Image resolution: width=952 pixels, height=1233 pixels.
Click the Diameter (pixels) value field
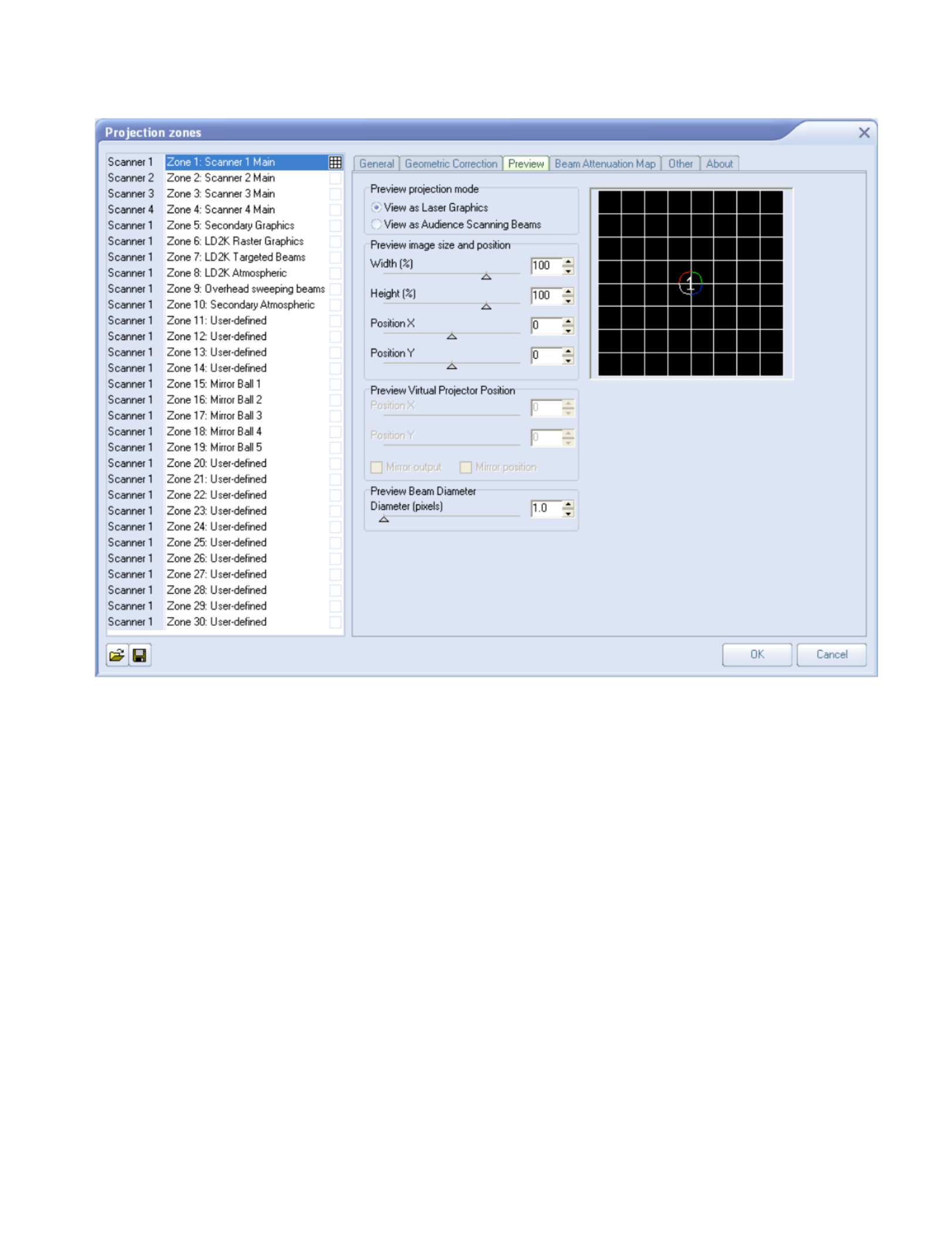click(546, 508)
